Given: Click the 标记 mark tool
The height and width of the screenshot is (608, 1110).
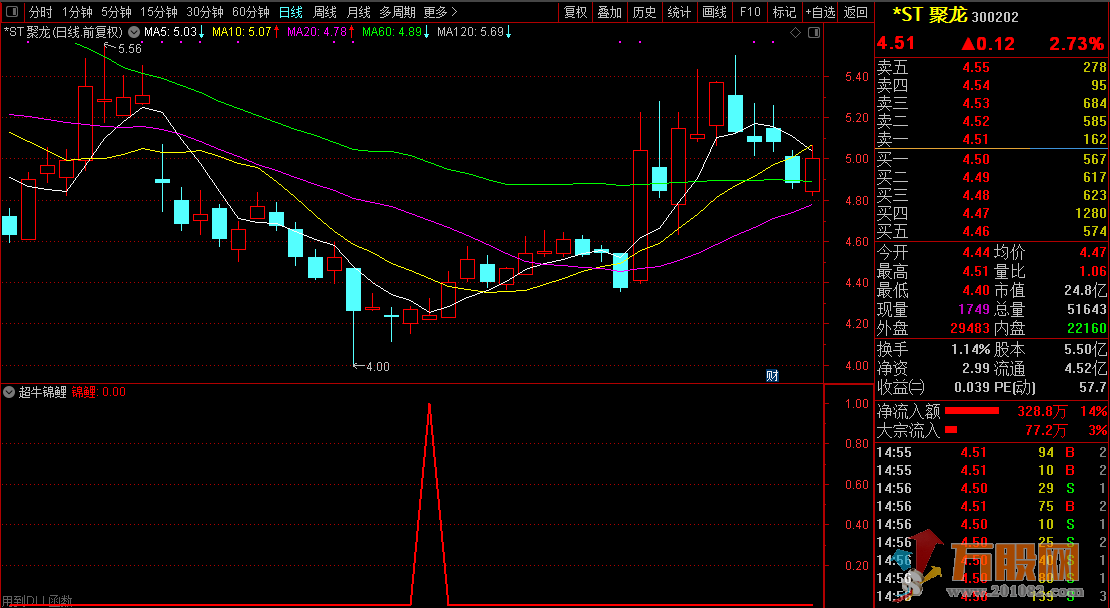Looking at the screenshot, I should 784,12.
